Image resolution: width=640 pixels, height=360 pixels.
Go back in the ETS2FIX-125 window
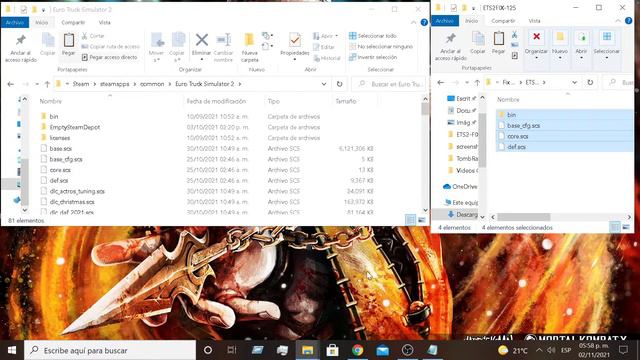[440, 82]
